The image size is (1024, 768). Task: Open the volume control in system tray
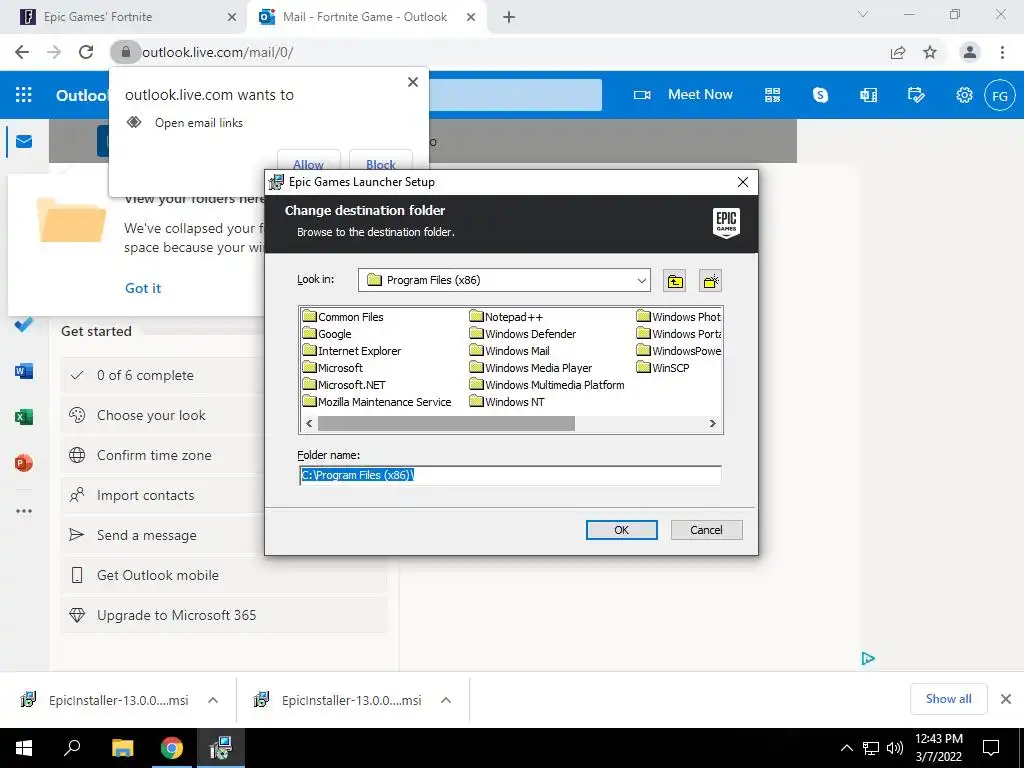895,748
